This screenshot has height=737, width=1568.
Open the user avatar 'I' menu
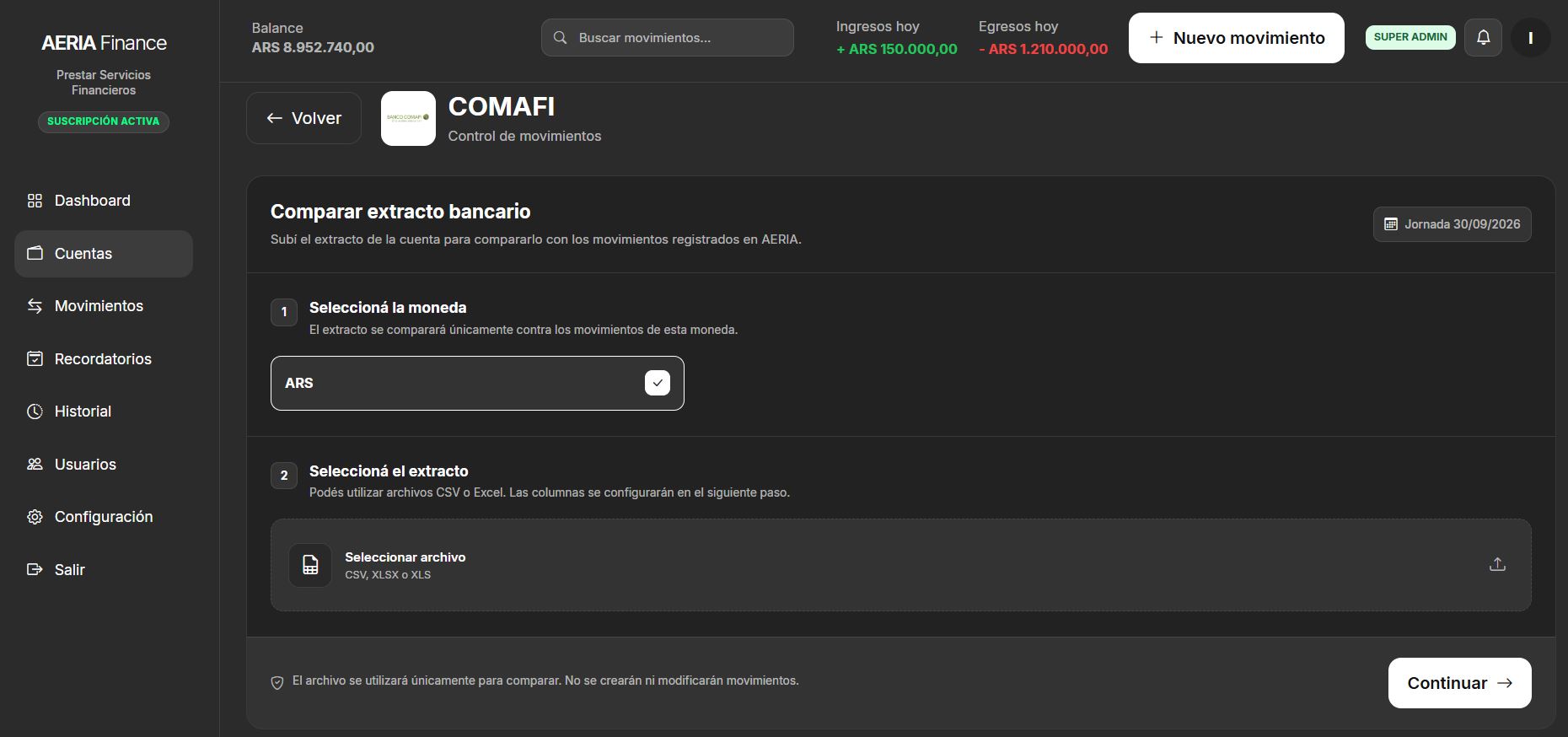point(1530,38)
